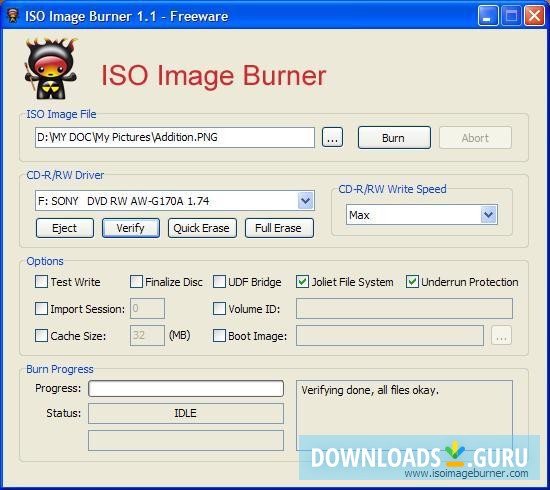Browse for an ISO image file
Screen dimensions: 550x490
(332, 137)
